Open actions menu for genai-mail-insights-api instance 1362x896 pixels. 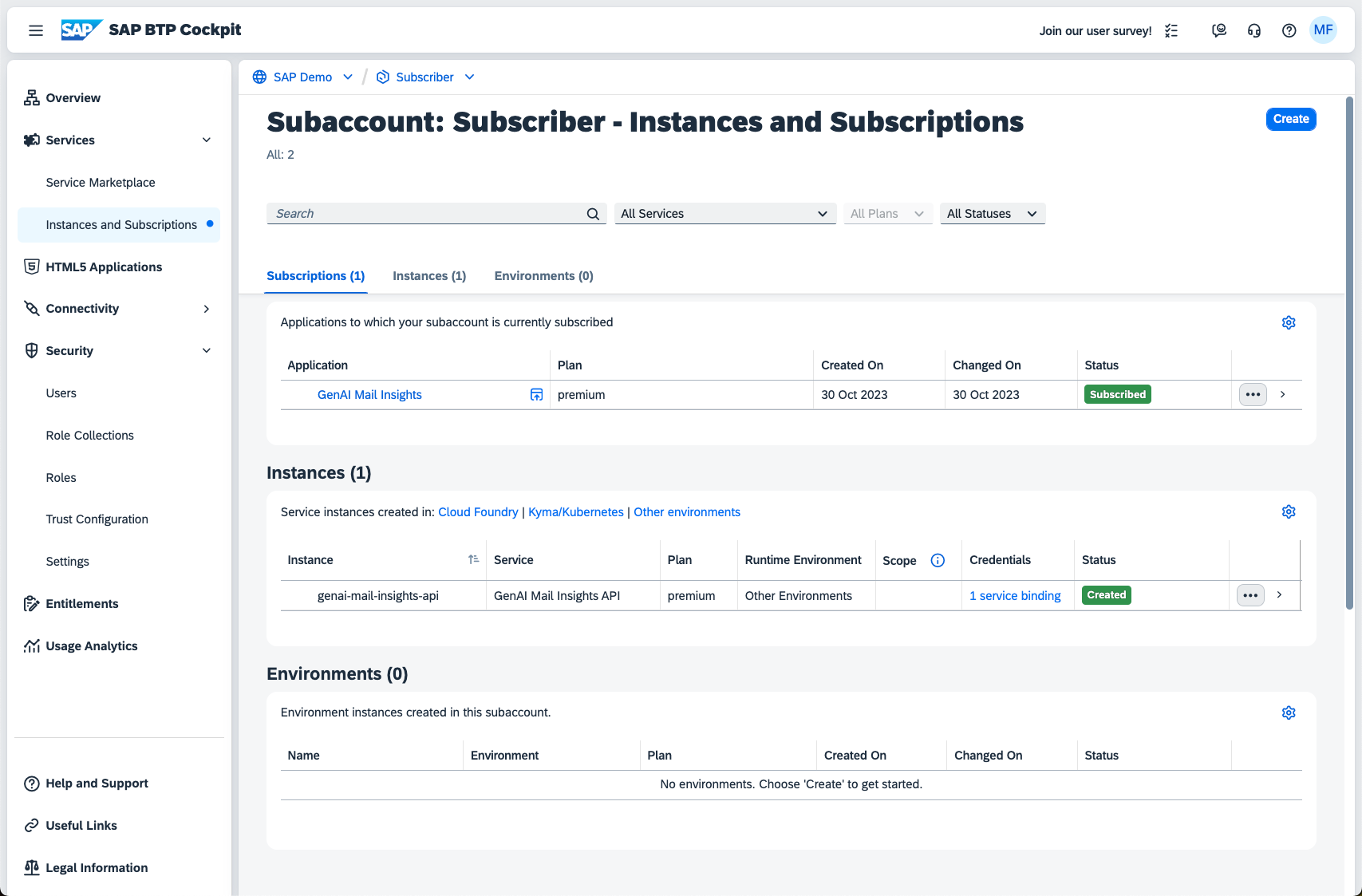point(1250,595)
